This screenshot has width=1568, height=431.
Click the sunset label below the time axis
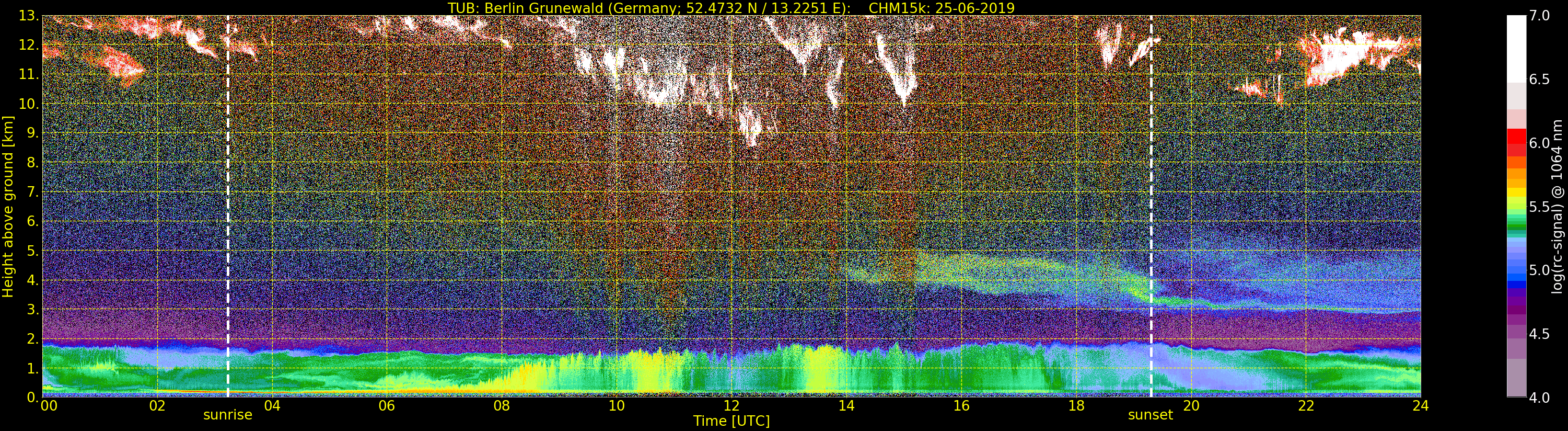click(1150, 415)
